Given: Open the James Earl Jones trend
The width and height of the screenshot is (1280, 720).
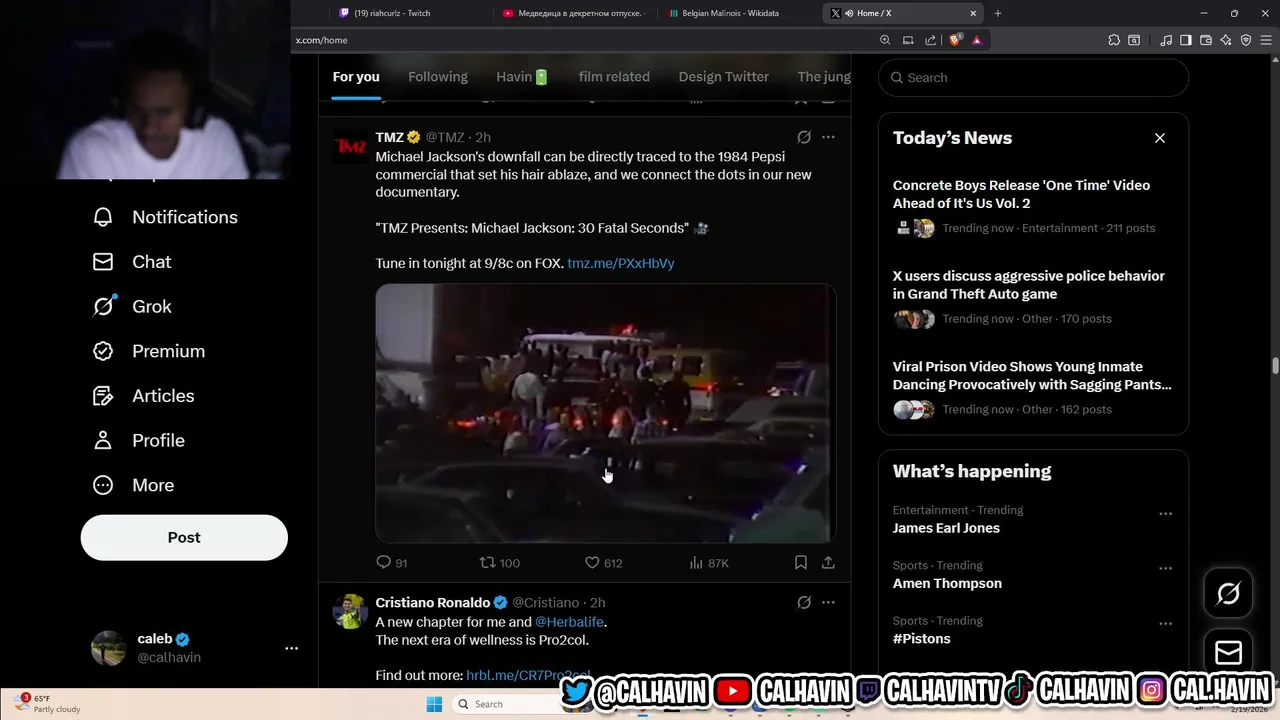Looking at the screenshot, I should click(x=946, y=528).
